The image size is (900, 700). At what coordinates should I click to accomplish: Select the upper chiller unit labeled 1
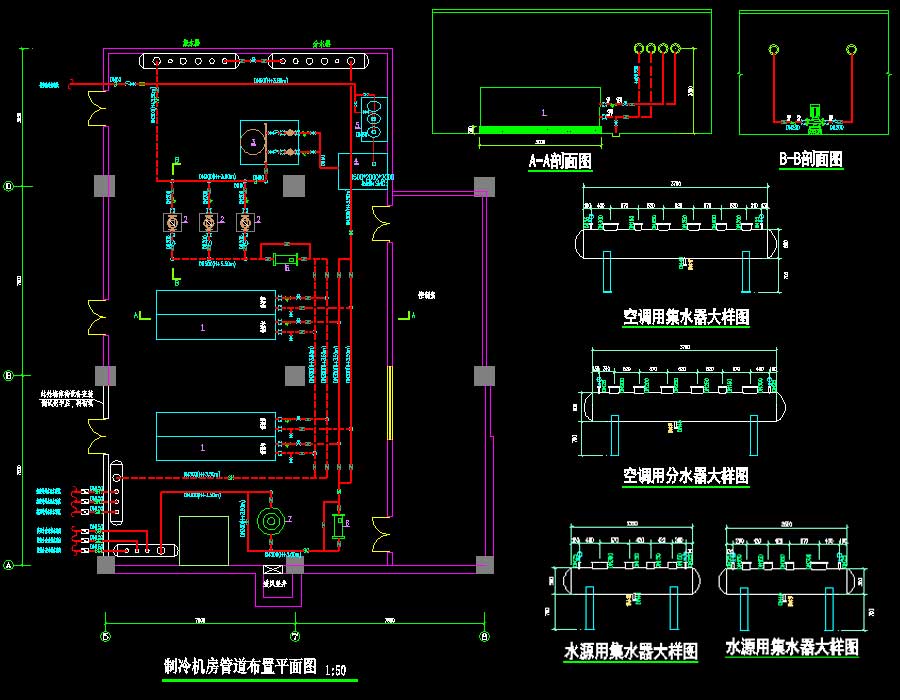[x=216, y=315]
